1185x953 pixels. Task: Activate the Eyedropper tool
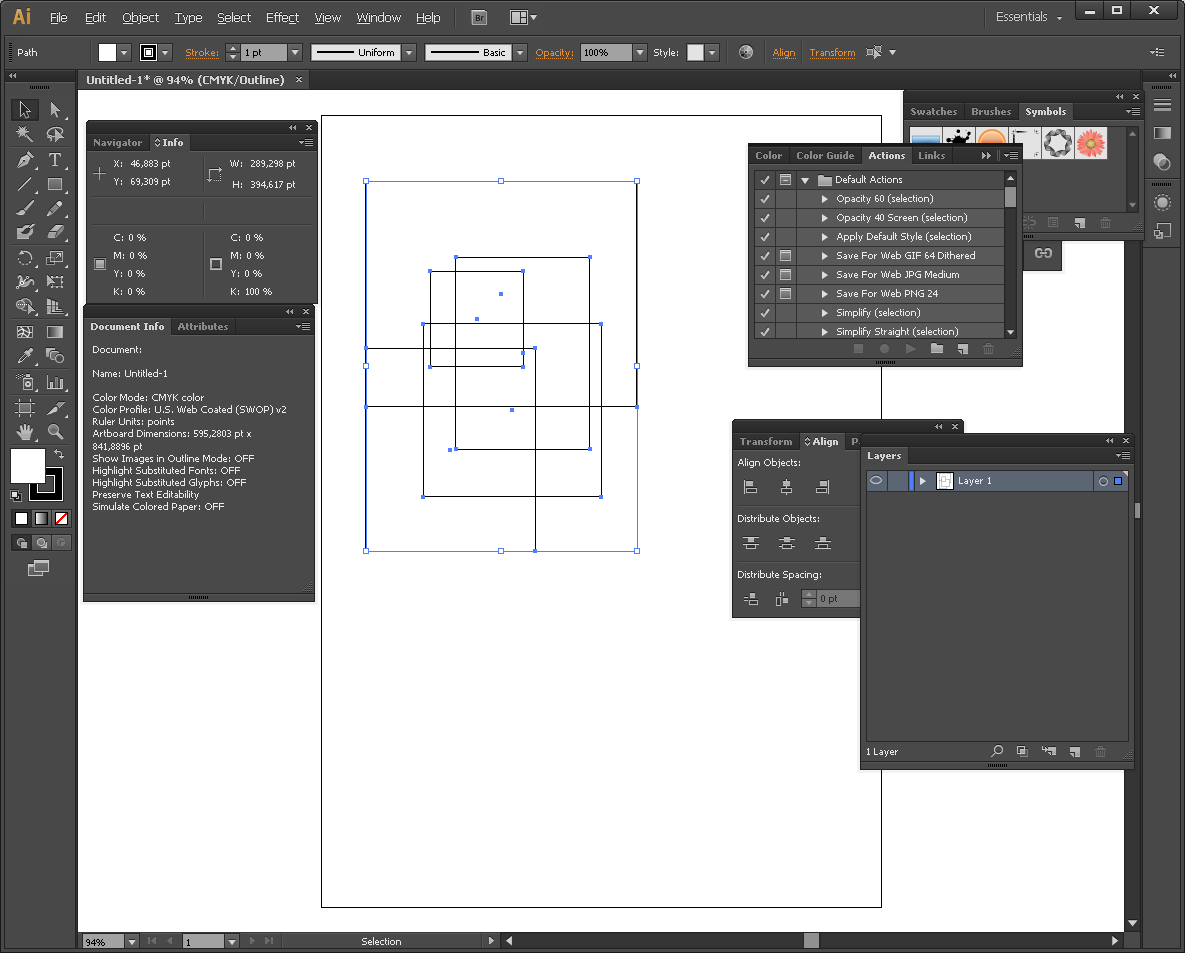[x=25, y=357]
